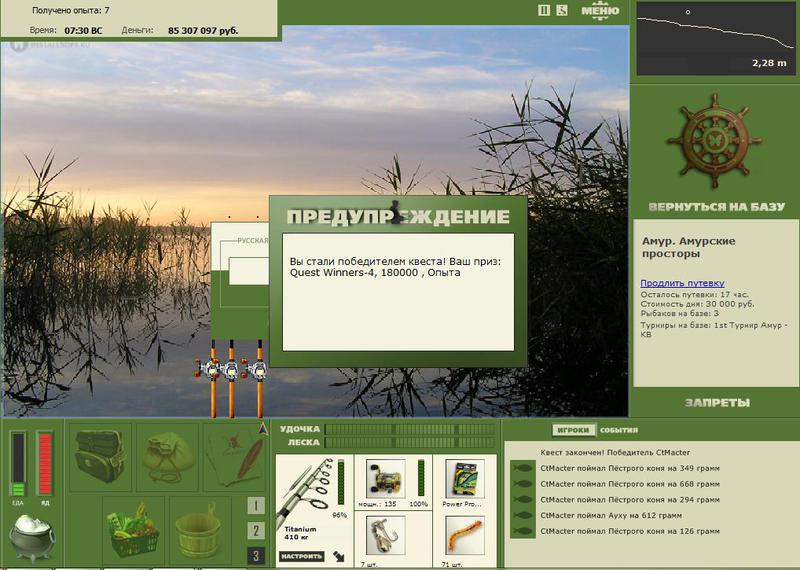Select the worm bait with 71 шт.
800x570 pixels.
pos(464,535)
